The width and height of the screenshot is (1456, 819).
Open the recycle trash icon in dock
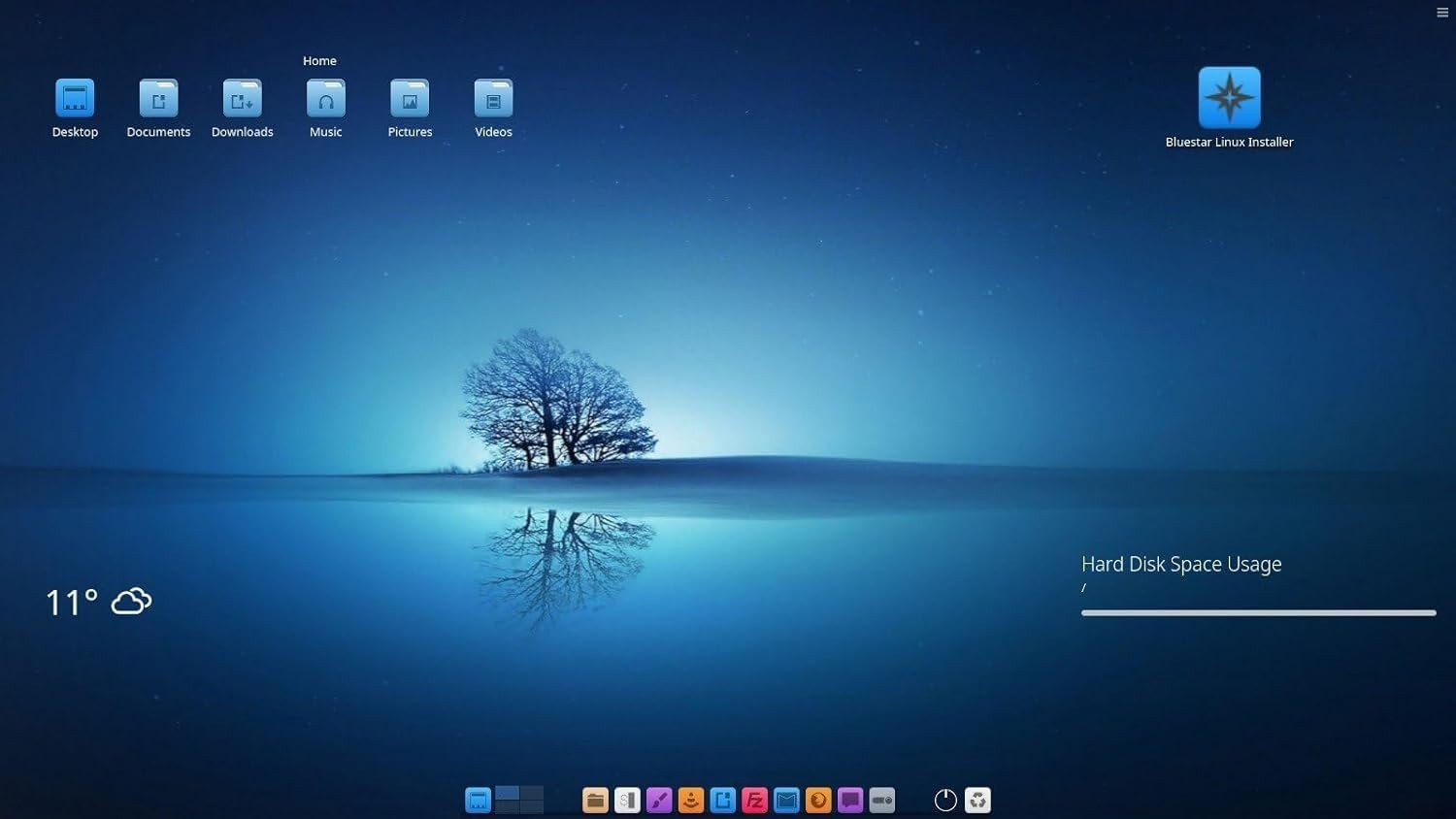pos(977,800)
